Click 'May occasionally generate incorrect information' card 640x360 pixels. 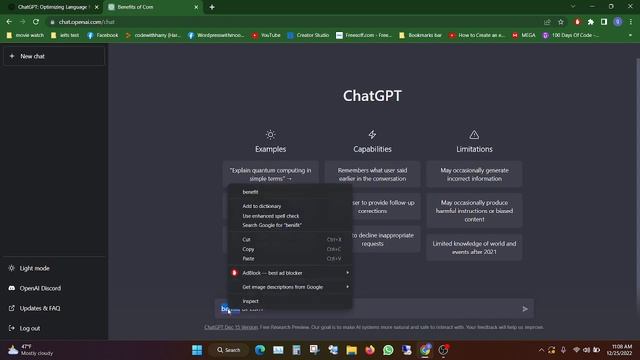pyautogui.click(x=474, y=174)
